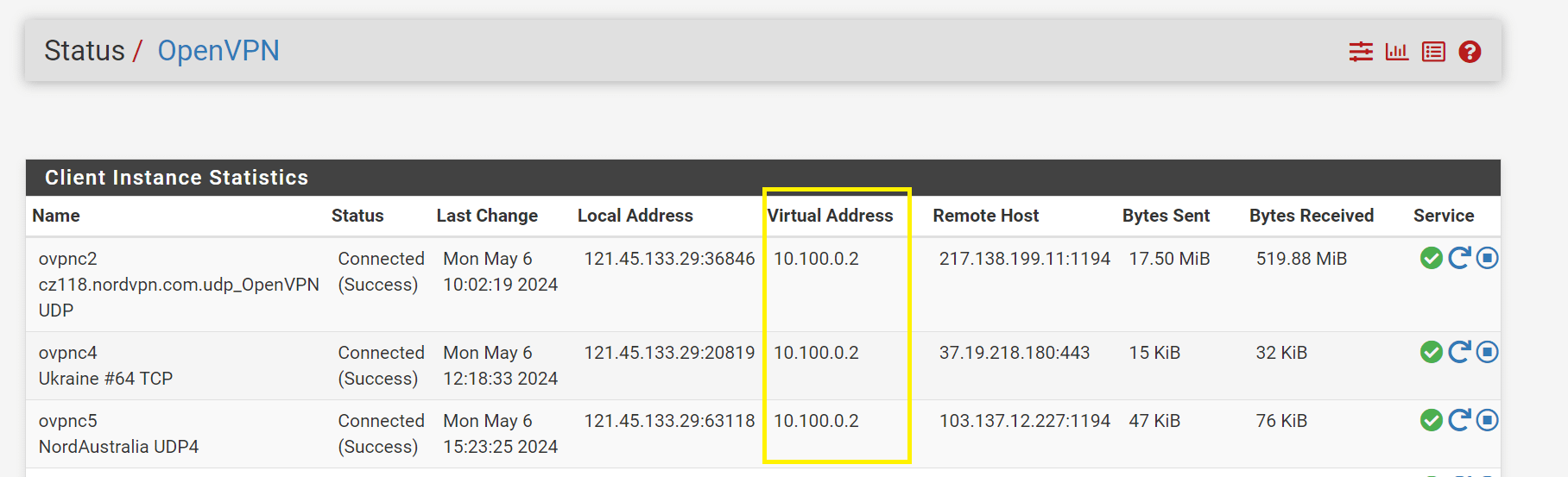Click the red help question mark icon
Image resolution: width=1568 pixels, height=477 pixels.
pyautogui.click(x=1470, y=52)
